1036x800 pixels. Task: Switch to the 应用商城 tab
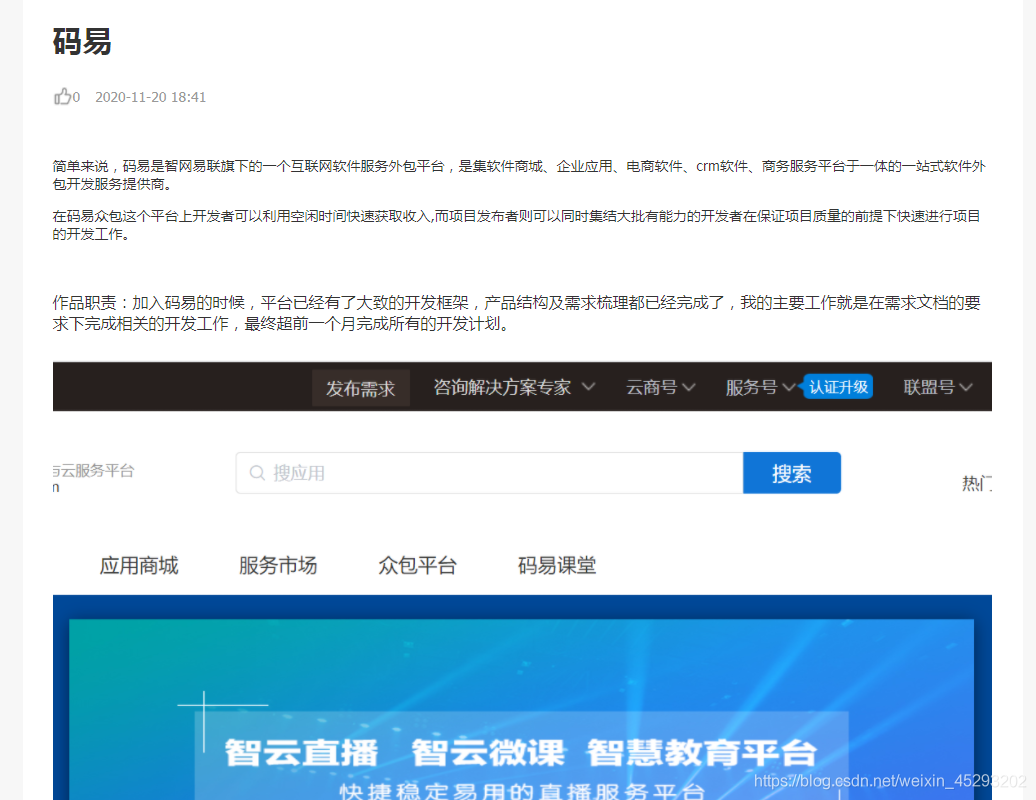[139, 565]
